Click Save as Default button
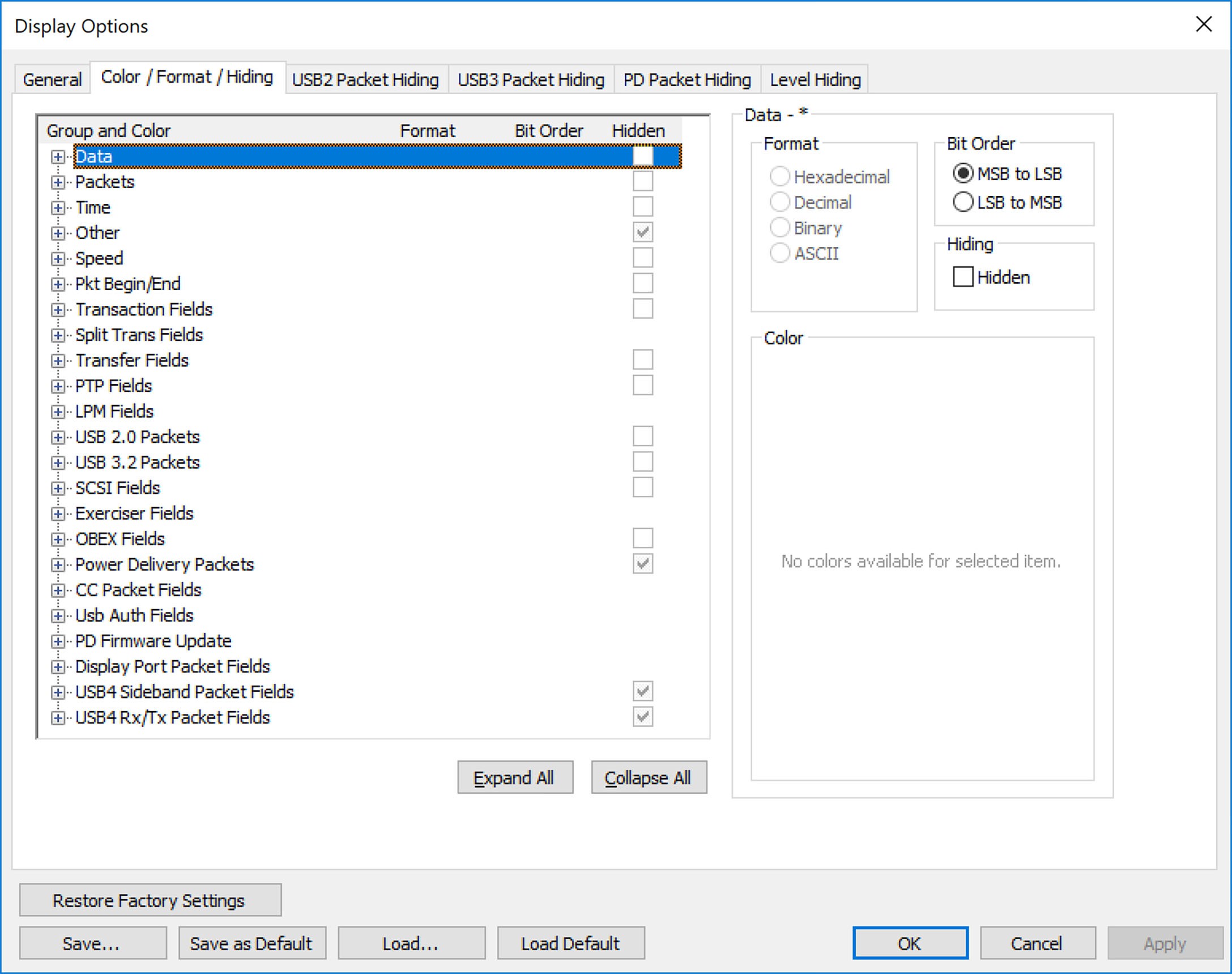 pos(252,943)
